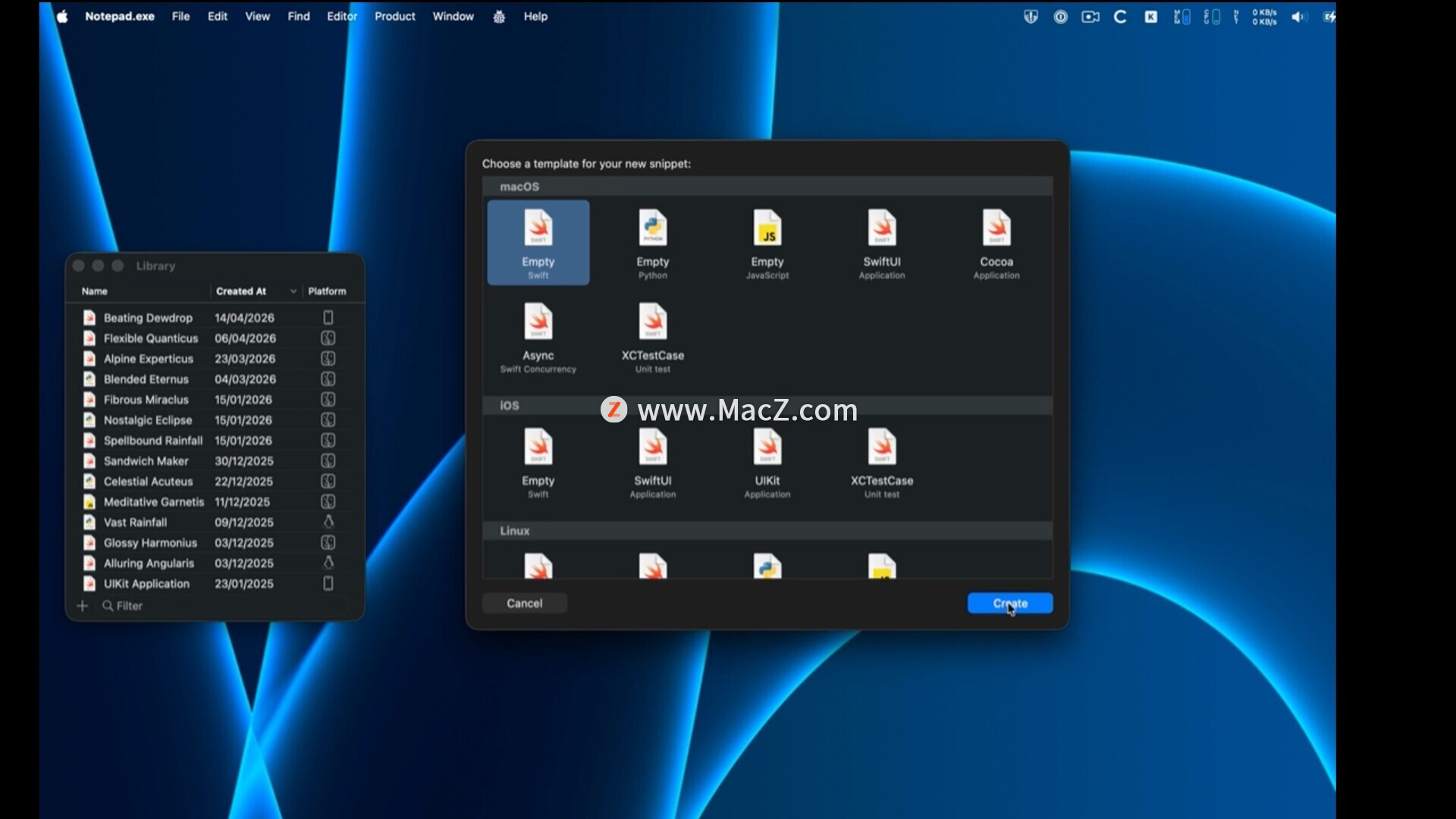Sort the Library by Platform column

coord(328,291)
